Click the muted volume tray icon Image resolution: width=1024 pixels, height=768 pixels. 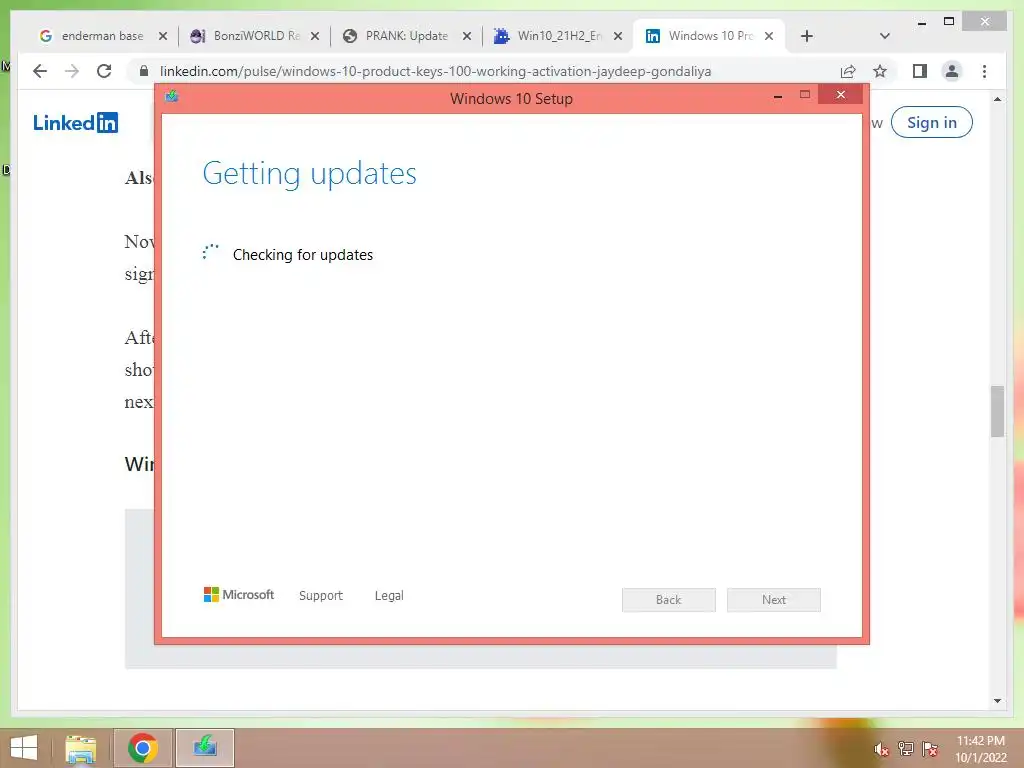pyautogui.click(x=881, y=749)
